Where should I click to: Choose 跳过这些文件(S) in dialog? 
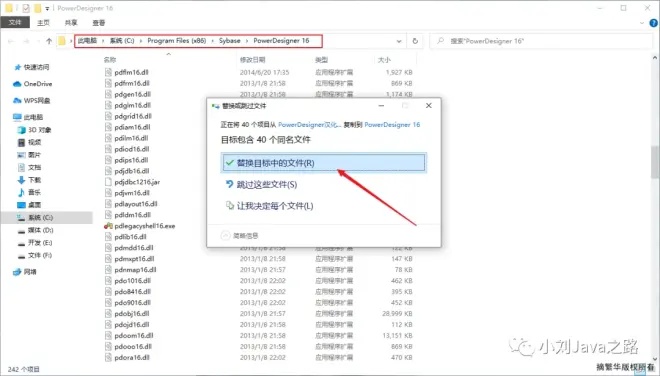[x=266, y=184]
